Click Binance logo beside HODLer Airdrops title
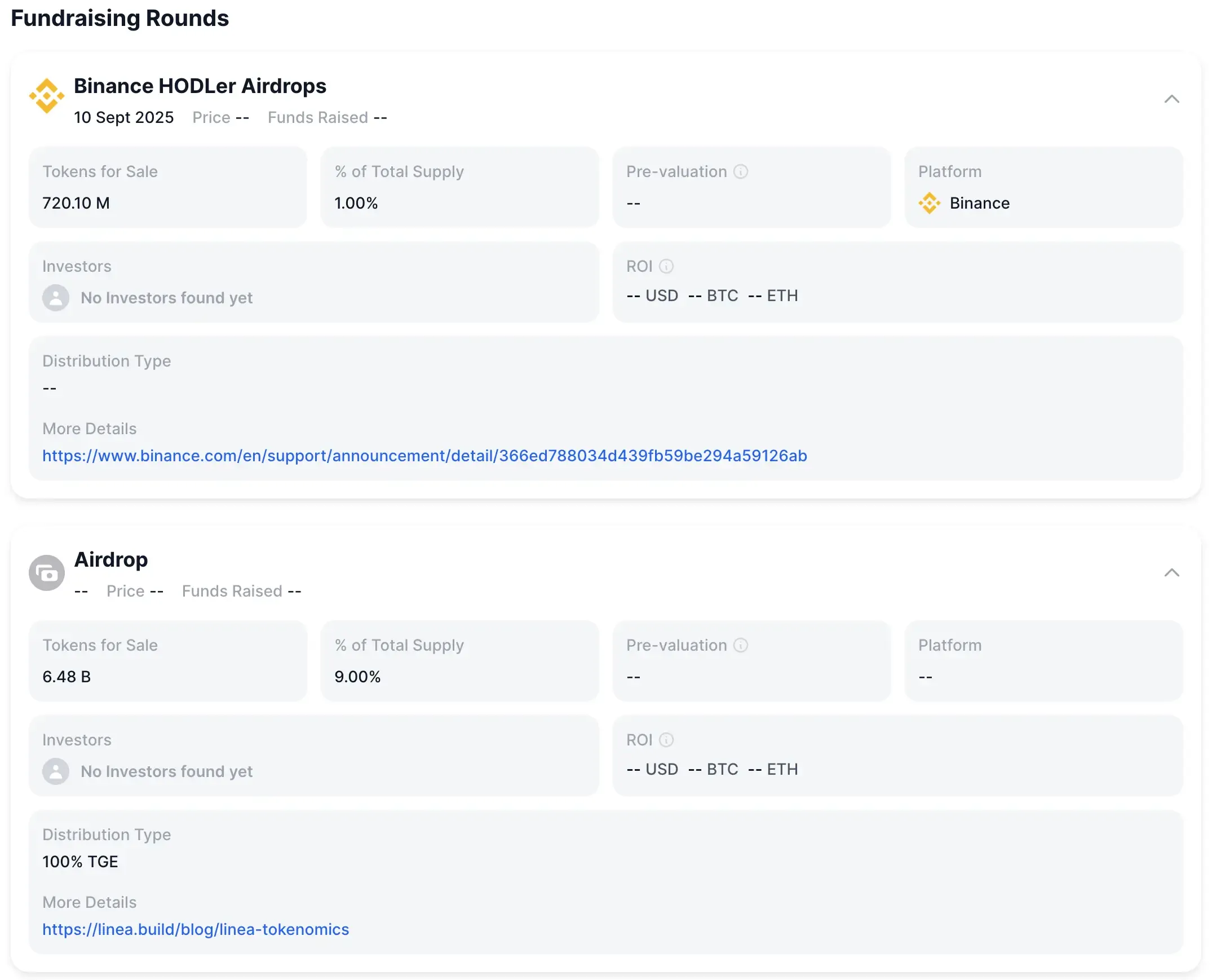 click(46, 96)
